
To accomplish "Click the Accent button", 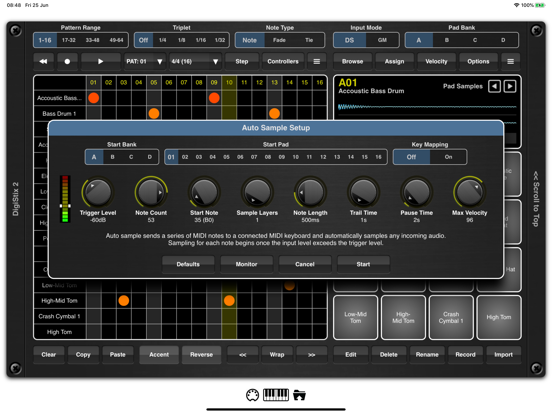I will (159, 355).
